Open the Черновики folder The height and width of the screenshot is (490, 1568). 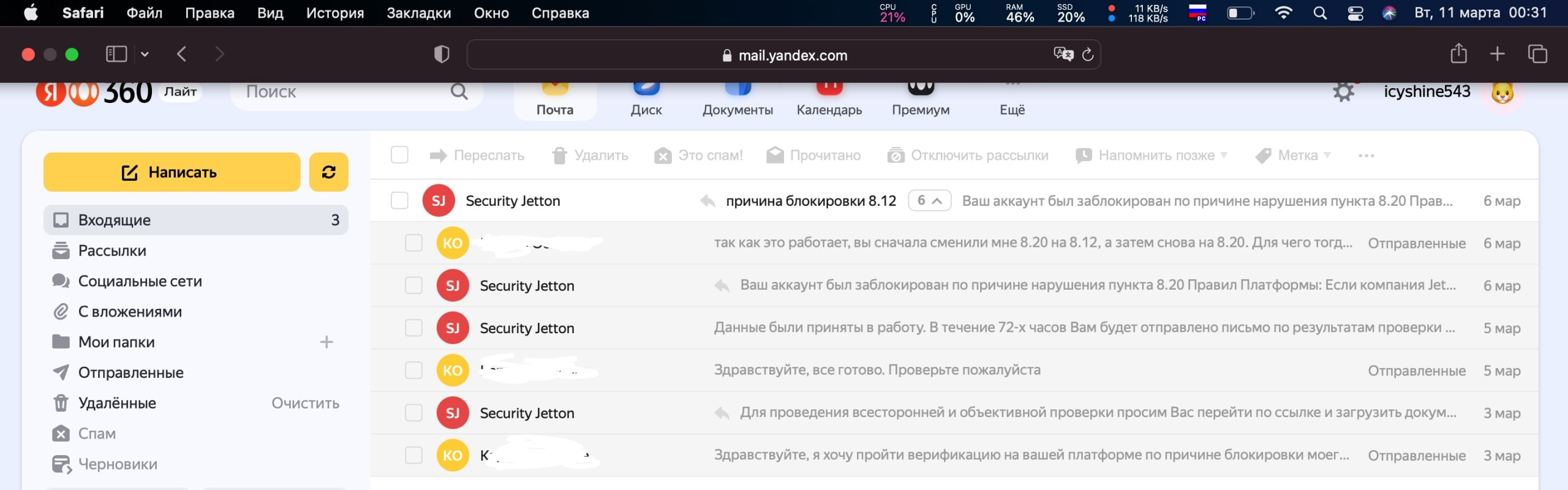click(196, 464)
